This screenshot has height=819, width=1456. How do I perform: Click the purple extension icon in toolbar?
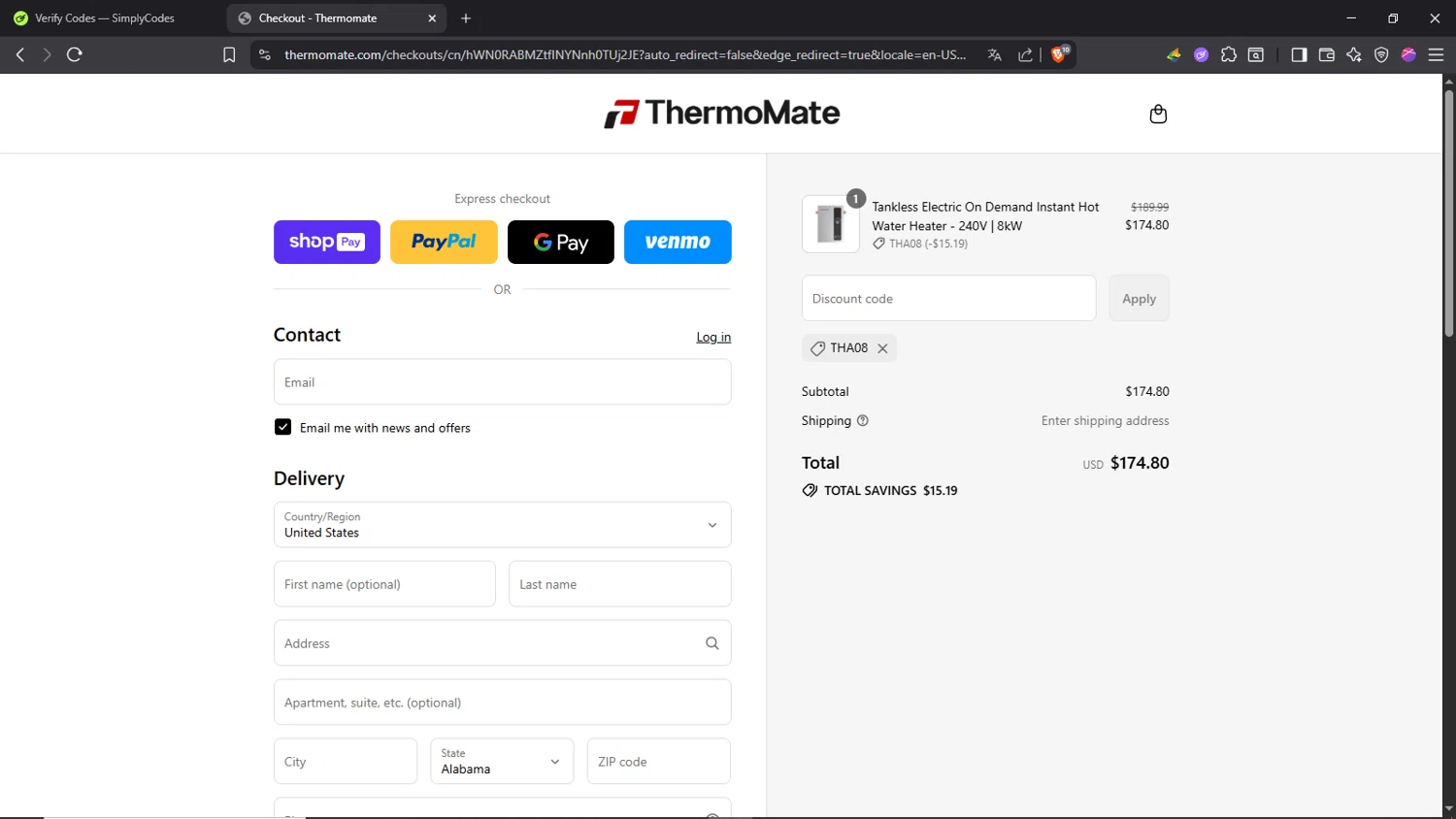(1201, 55)
